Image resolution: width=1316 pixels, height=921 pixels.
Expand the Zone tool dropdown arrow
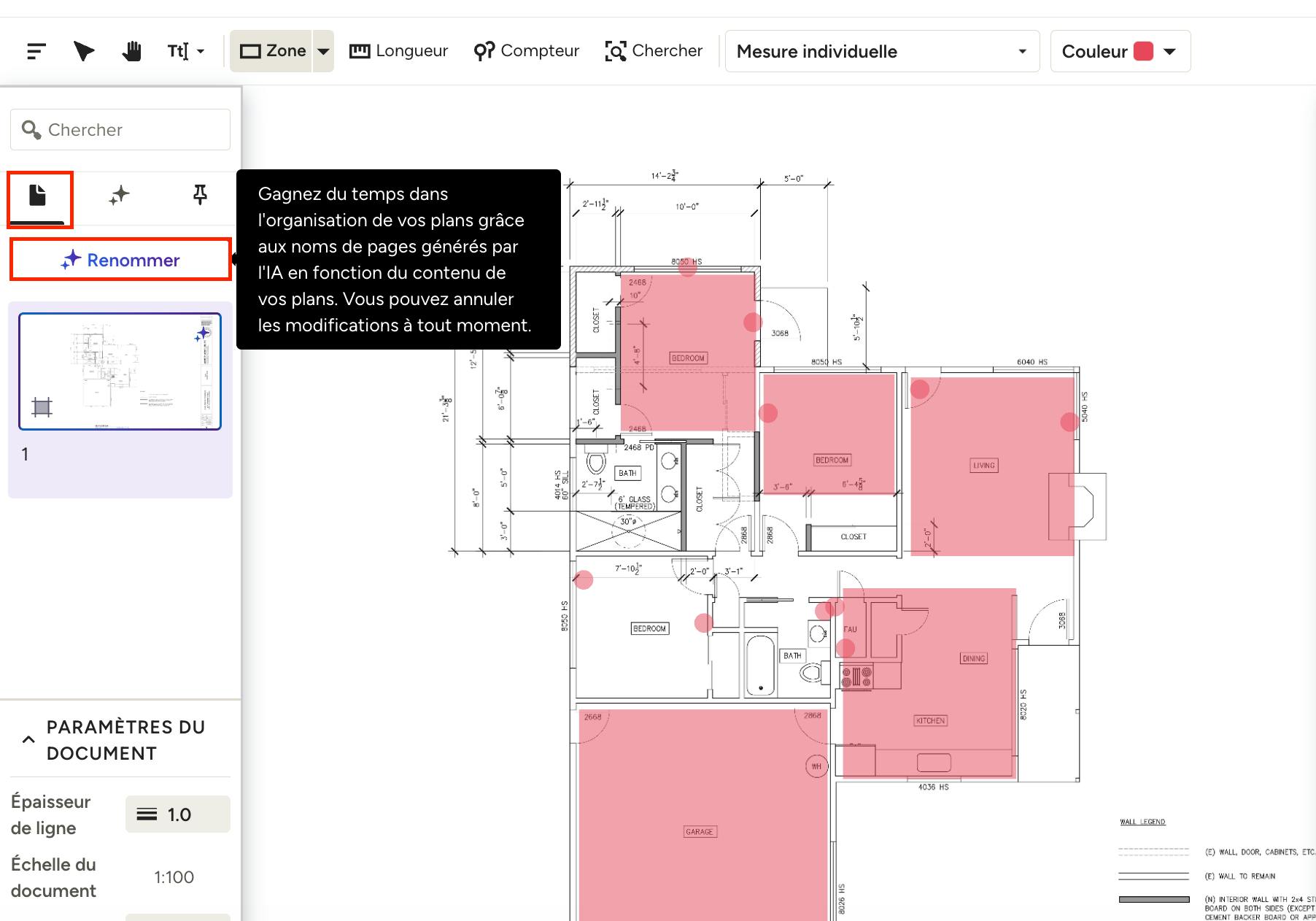(323, 51)
